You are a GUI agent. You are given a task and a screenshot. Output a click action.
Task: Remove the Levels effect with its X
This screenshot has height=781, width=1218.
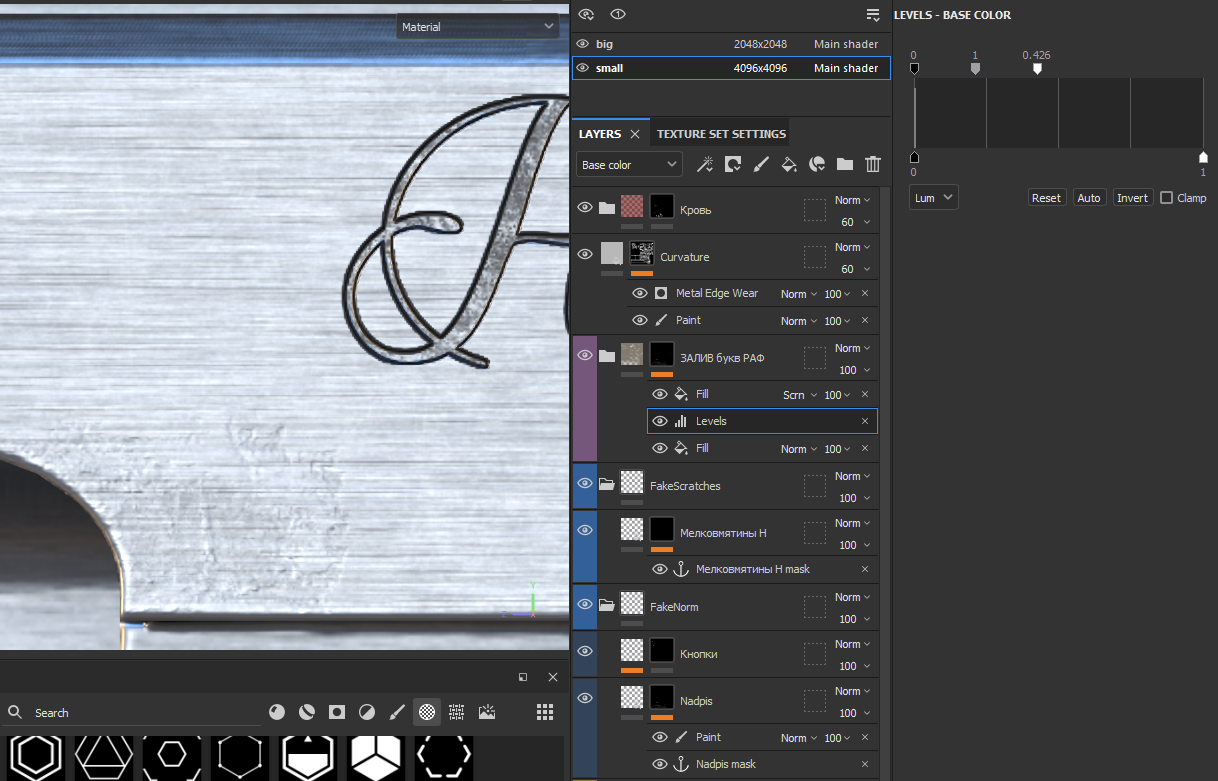pos(865,421)
